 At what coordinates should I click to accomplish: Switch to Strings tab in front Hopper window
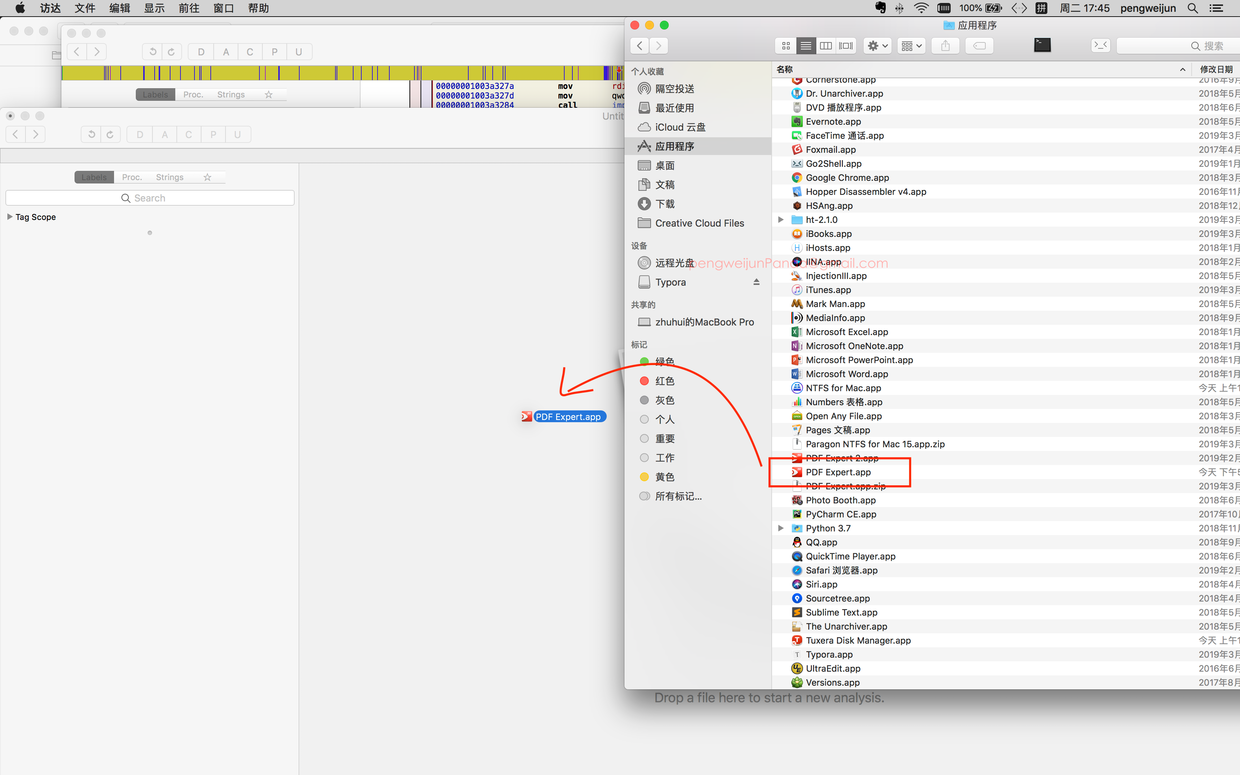[x=170, y=177]
